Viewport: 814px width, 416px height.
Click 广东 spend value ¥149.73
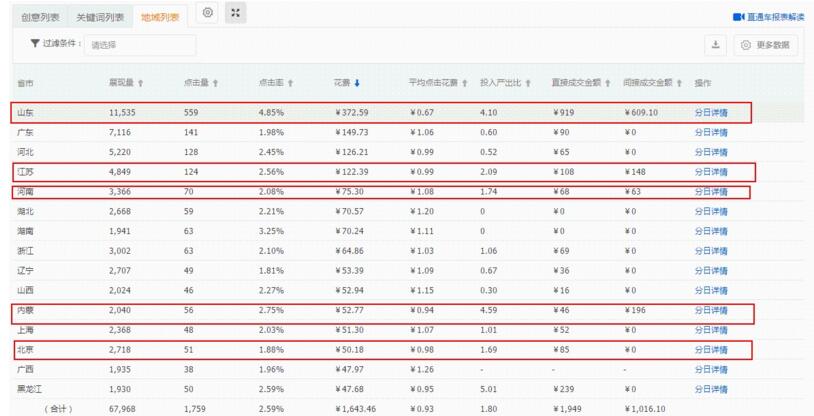coord(351,132)
